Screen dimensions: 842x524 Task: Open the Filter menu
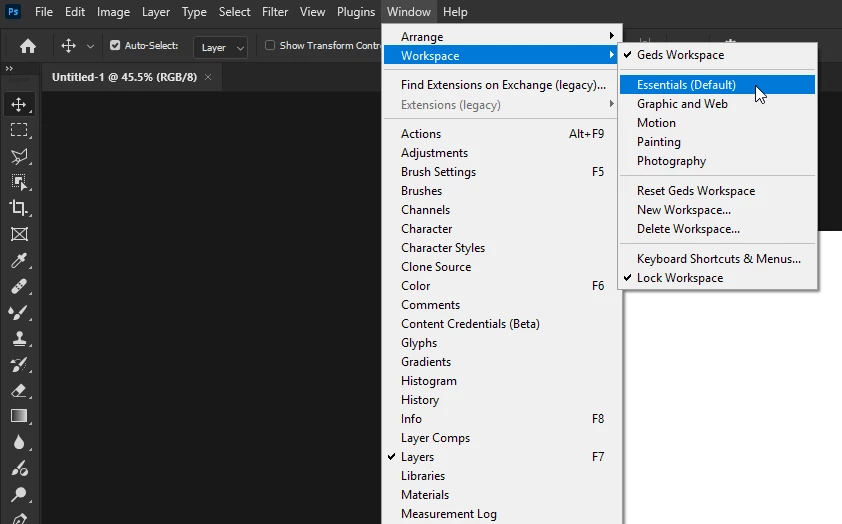[275, 12]
